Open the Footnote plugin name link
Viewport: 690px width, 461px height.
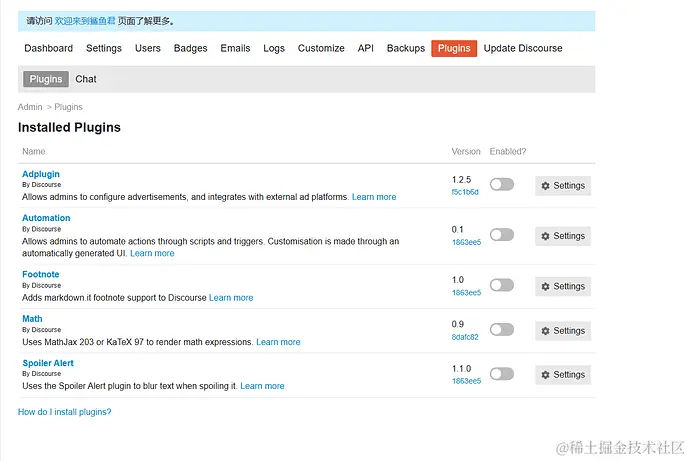click(x=40, y=274)
